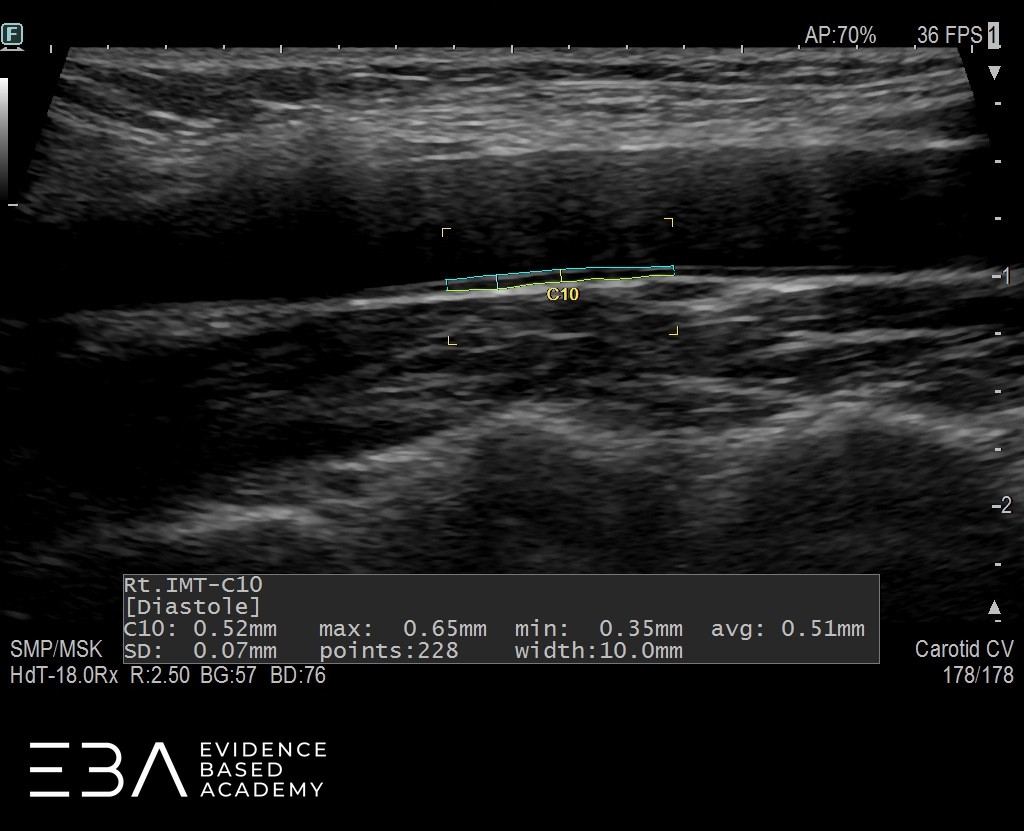Click the 178/178 frame counter
This screenshot has width=1024, height=831.
click(x=978, y=675)
